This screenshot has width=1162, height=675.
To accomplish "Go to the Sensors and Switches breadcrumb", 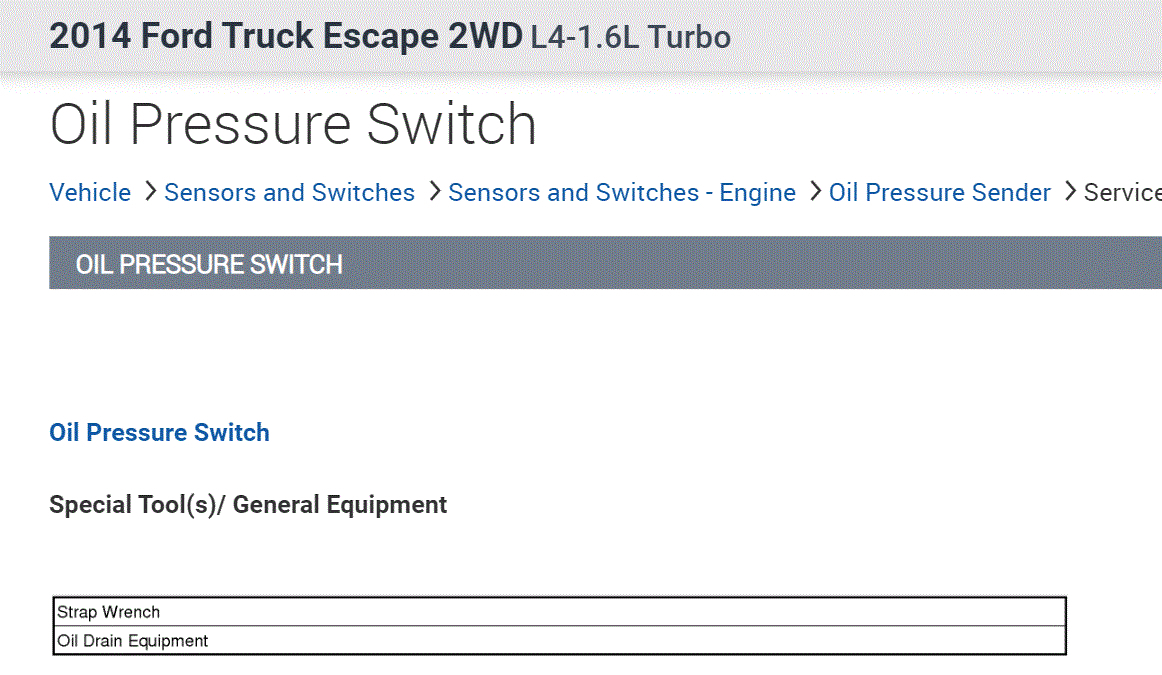I will 289,192.
